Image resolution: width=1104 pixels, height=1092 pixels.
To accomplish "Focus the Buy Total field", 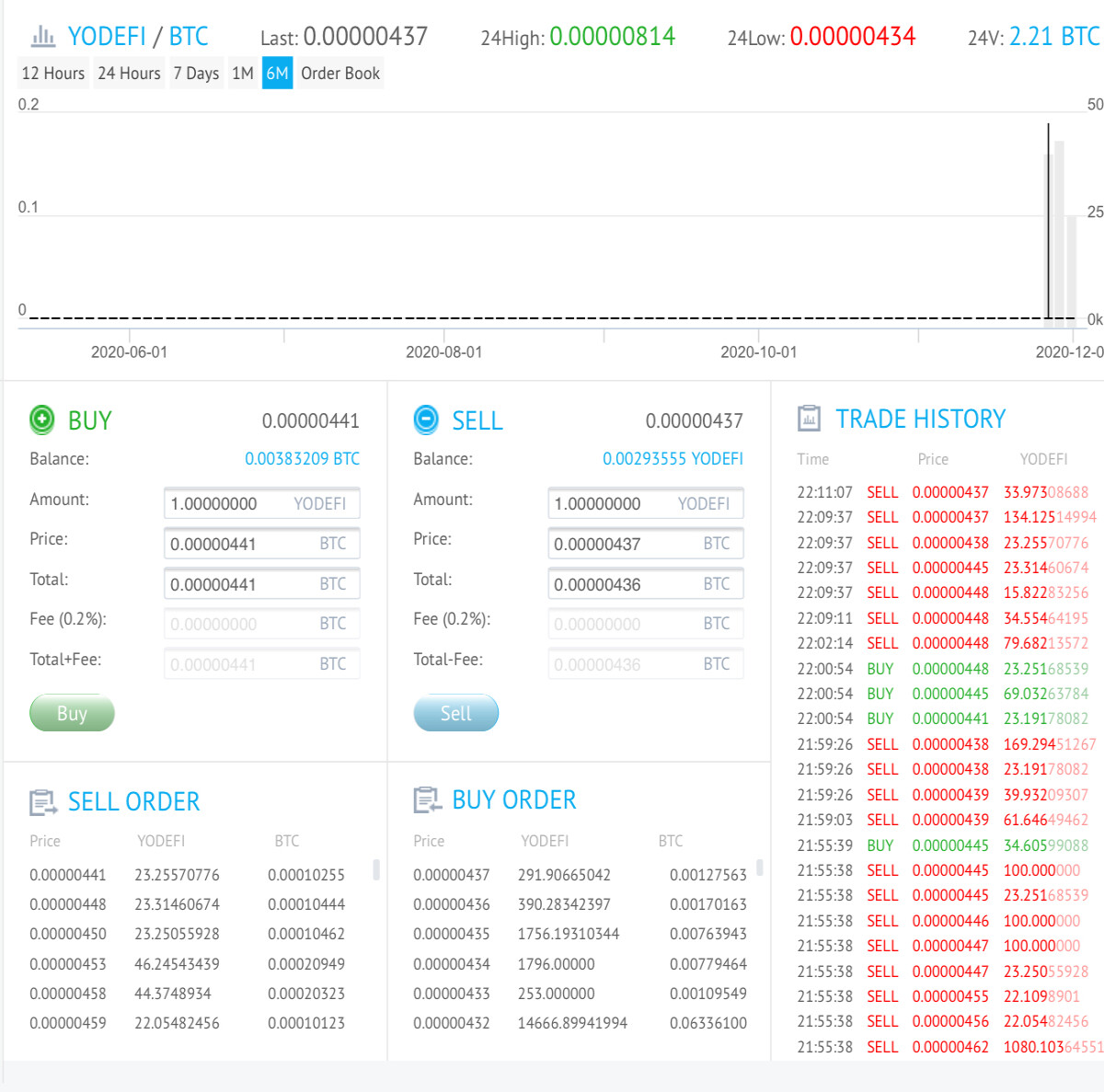I will click(261, 584).
